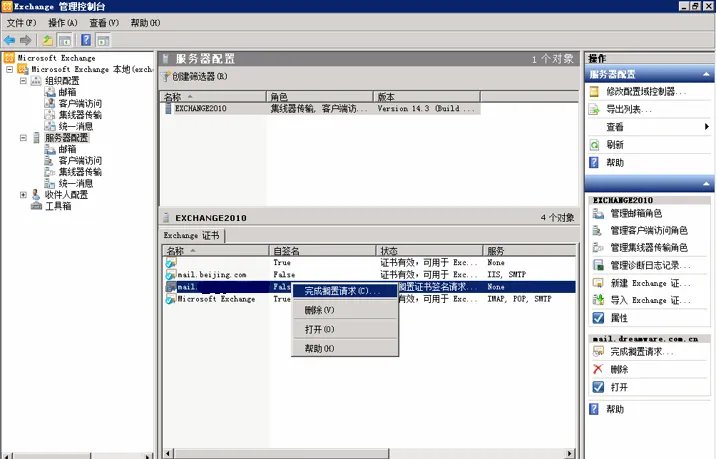Viewport: 717px width, 459px height.
Task: Click the blue Help question mark toolbar icon
Action: [86, 40]
